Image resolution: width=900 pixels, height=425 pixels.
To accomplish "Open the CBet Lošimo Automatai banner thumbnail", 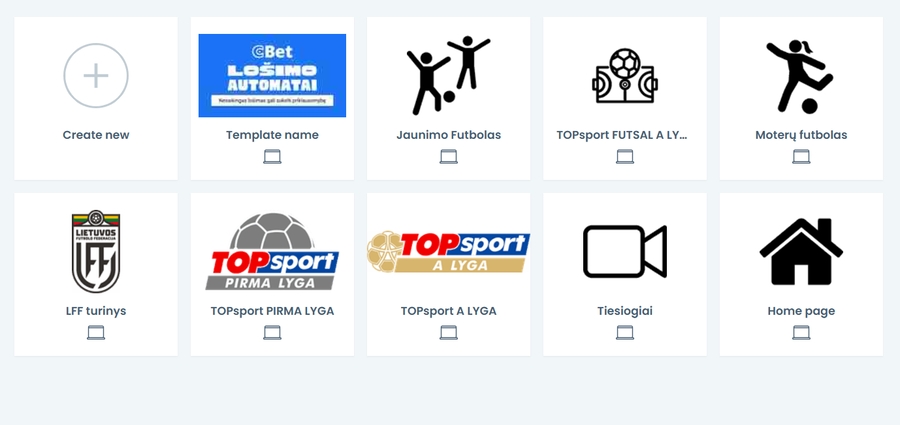I will coord(272,75).
